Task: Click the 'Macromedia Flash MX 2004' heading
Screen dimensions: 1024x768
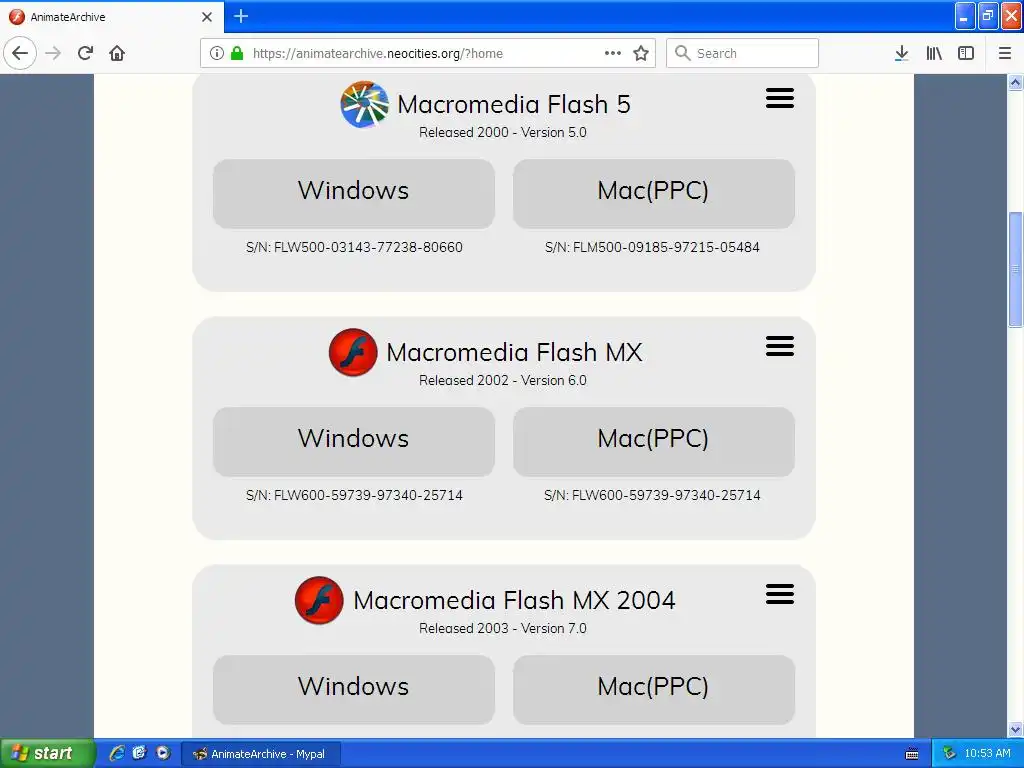Action: [x=515, y=600]
